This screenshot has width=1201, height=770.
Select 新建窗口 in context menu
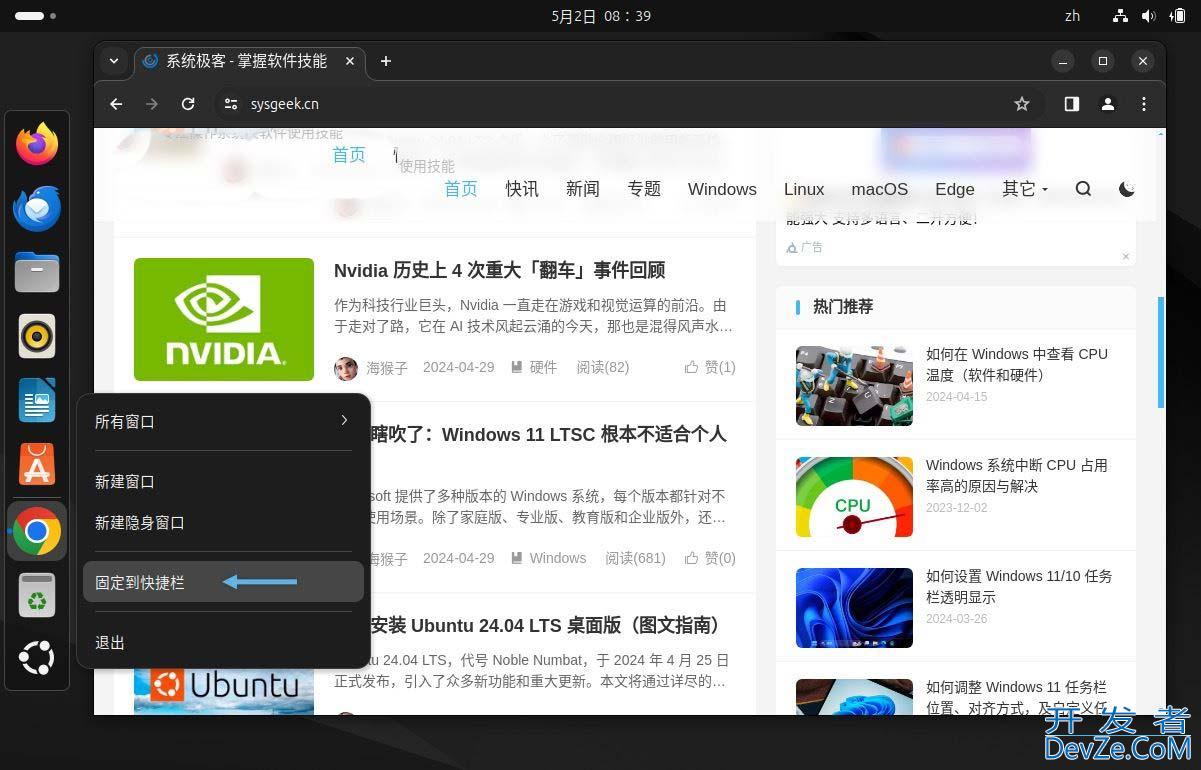coord(223,482)
